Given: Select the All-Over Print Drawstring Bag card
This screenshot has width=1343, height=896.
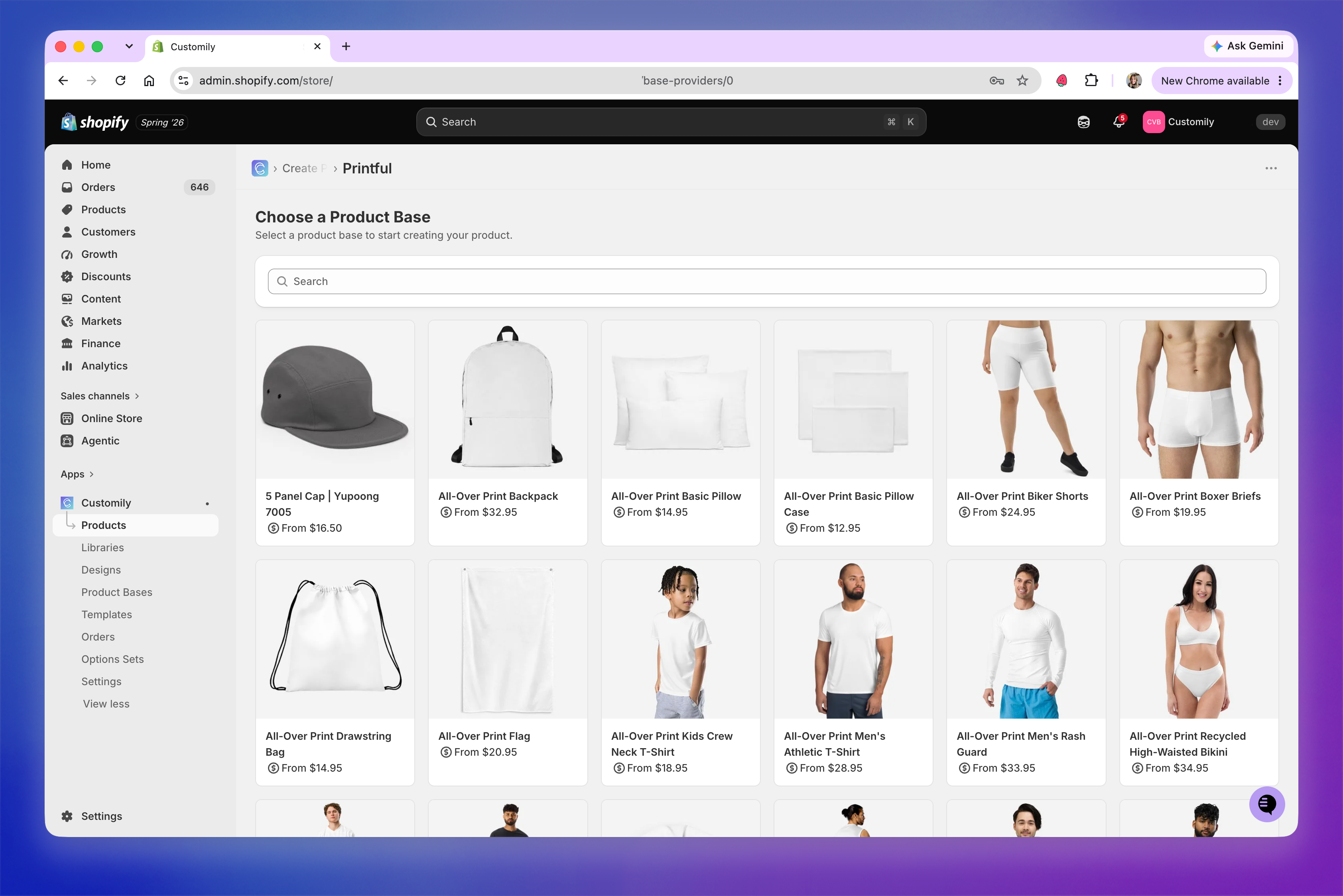Looking at the screenshot, I should tap(335, 672).
